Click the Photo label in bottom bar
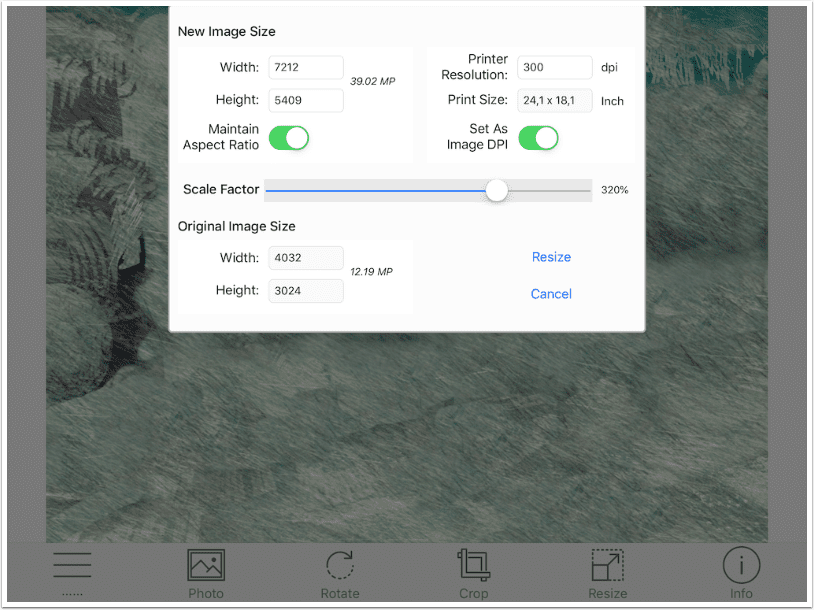Screen dimensions: 814x610 pyautogui.click(x=206, y=594)
